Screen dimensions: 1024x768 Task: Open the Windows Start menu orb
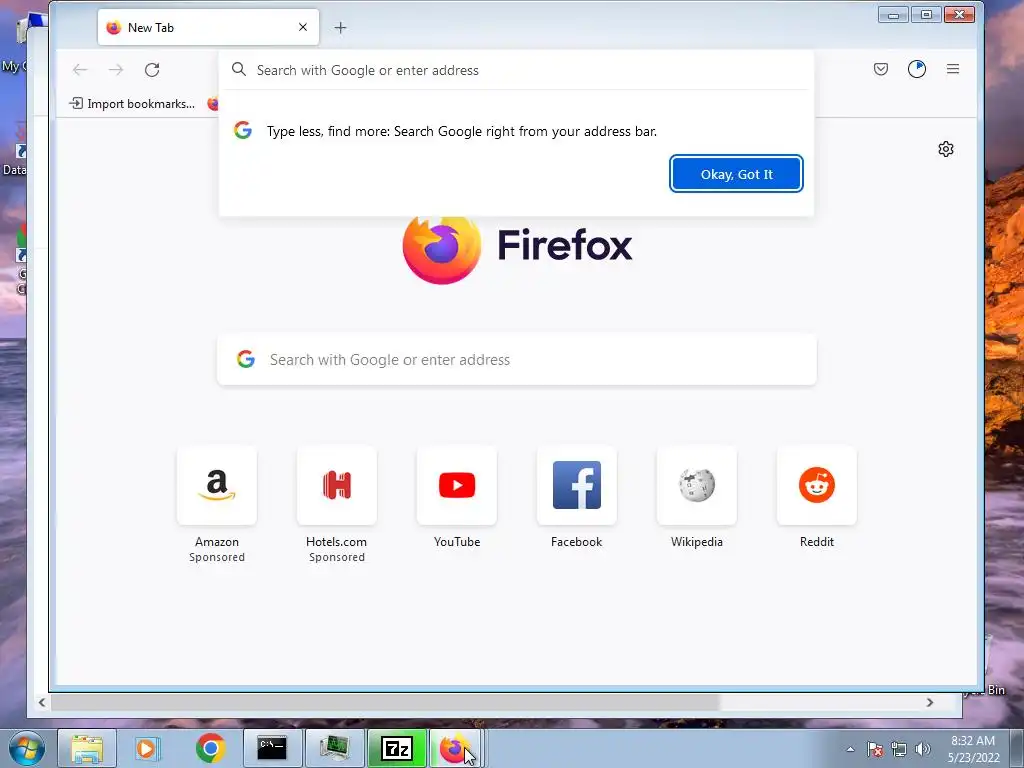[x=27, y=748]
